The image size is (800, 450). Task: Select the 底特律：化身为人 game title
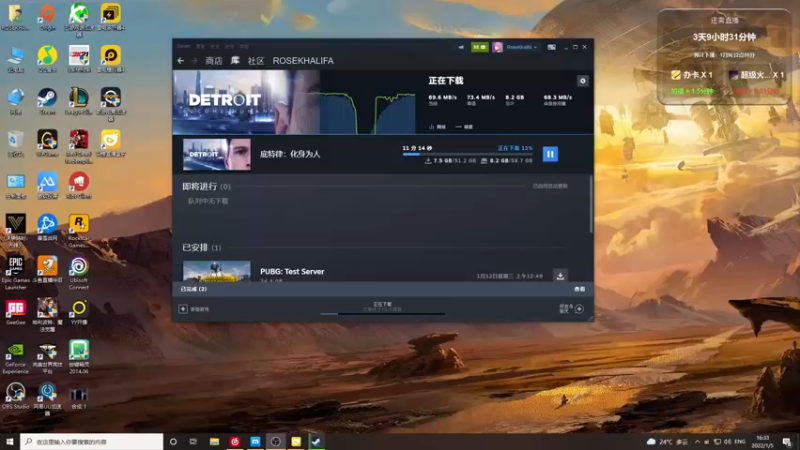click(x=290, y=154)
